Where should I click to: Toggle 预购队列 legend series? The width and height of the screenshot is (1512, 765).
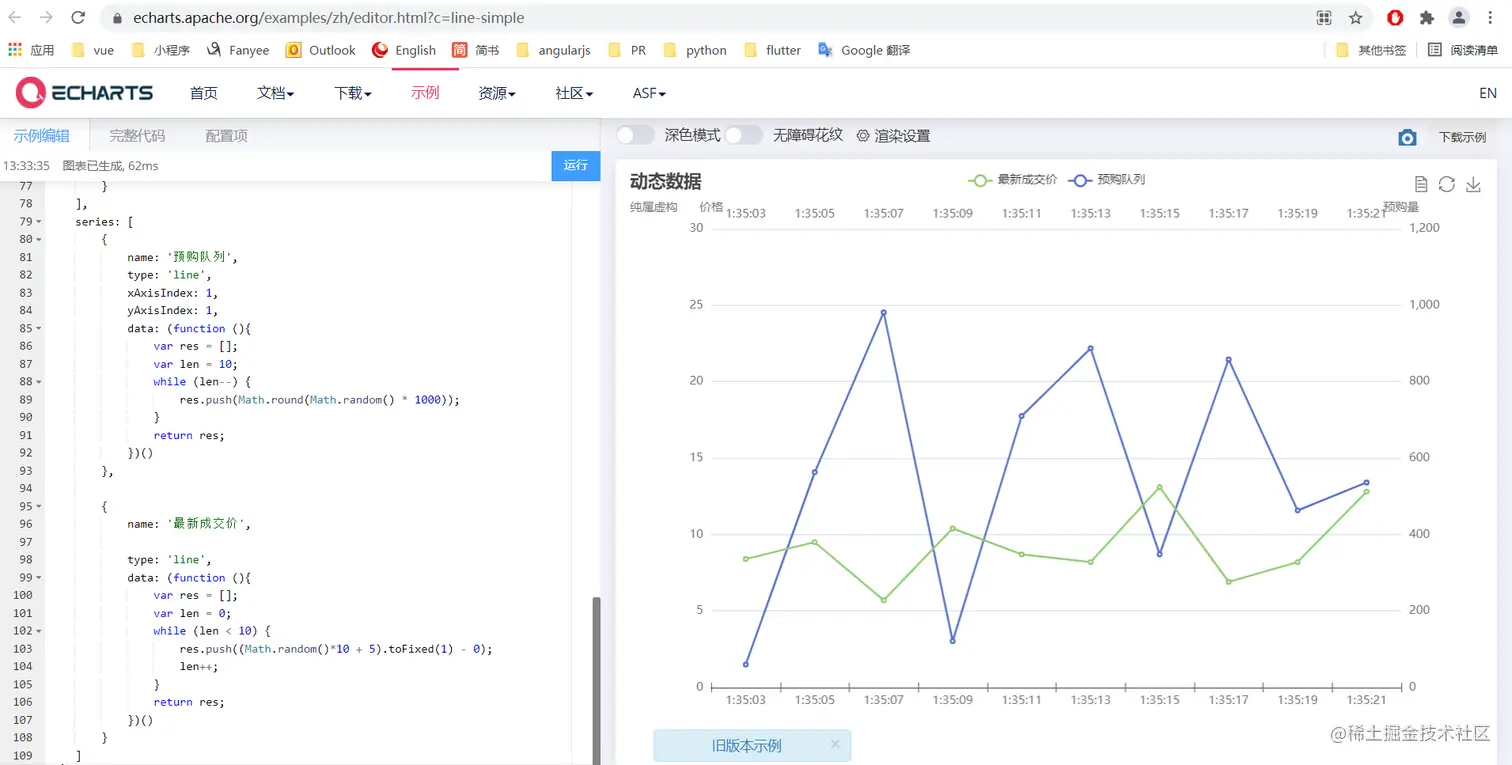(x=1106, y=180)
